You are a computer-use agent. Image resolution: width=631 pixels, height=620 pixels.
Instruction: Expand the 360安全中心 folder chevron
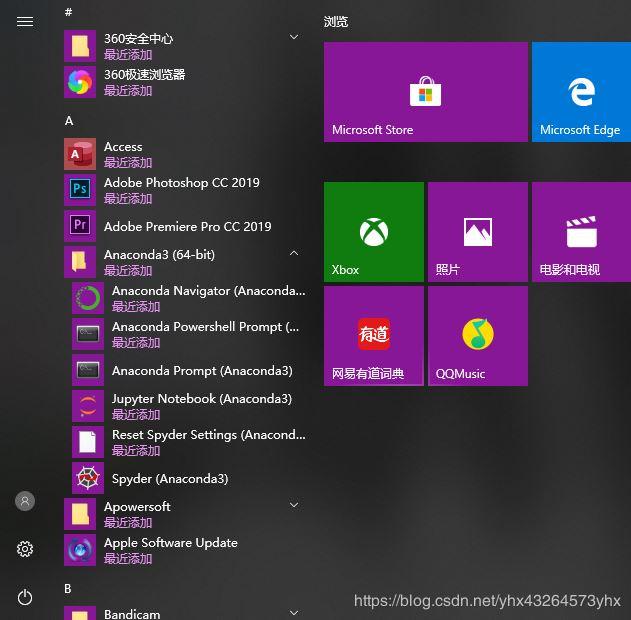coord(294,37)
